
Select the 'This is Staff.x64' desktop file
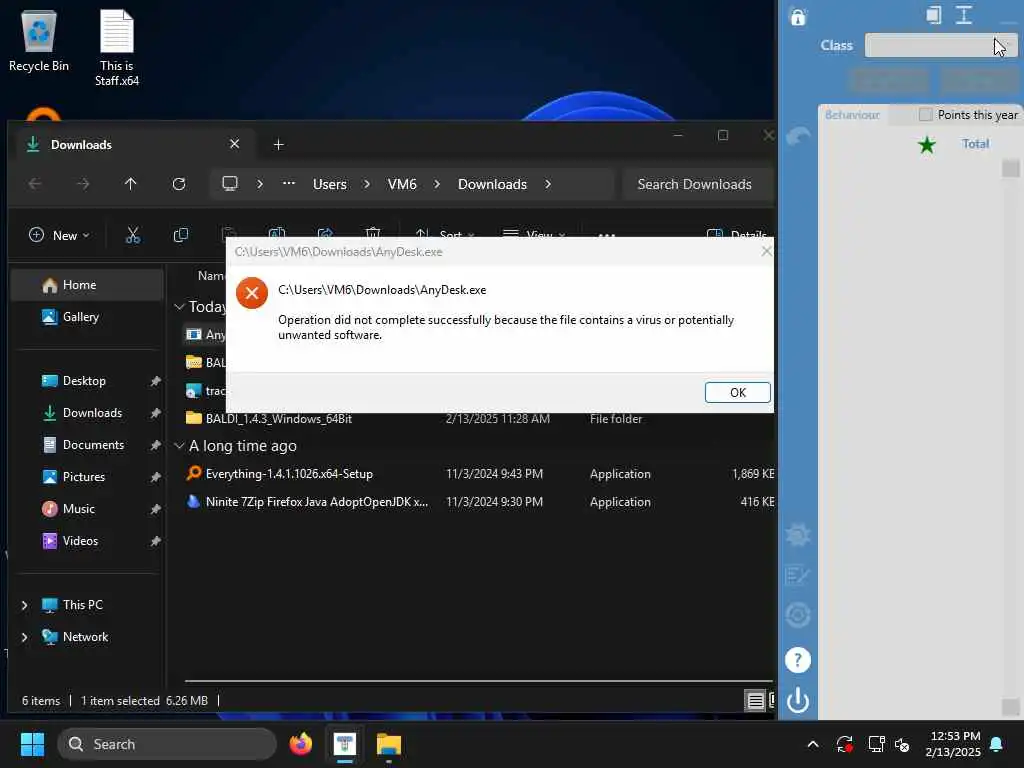tap(117, 48)
